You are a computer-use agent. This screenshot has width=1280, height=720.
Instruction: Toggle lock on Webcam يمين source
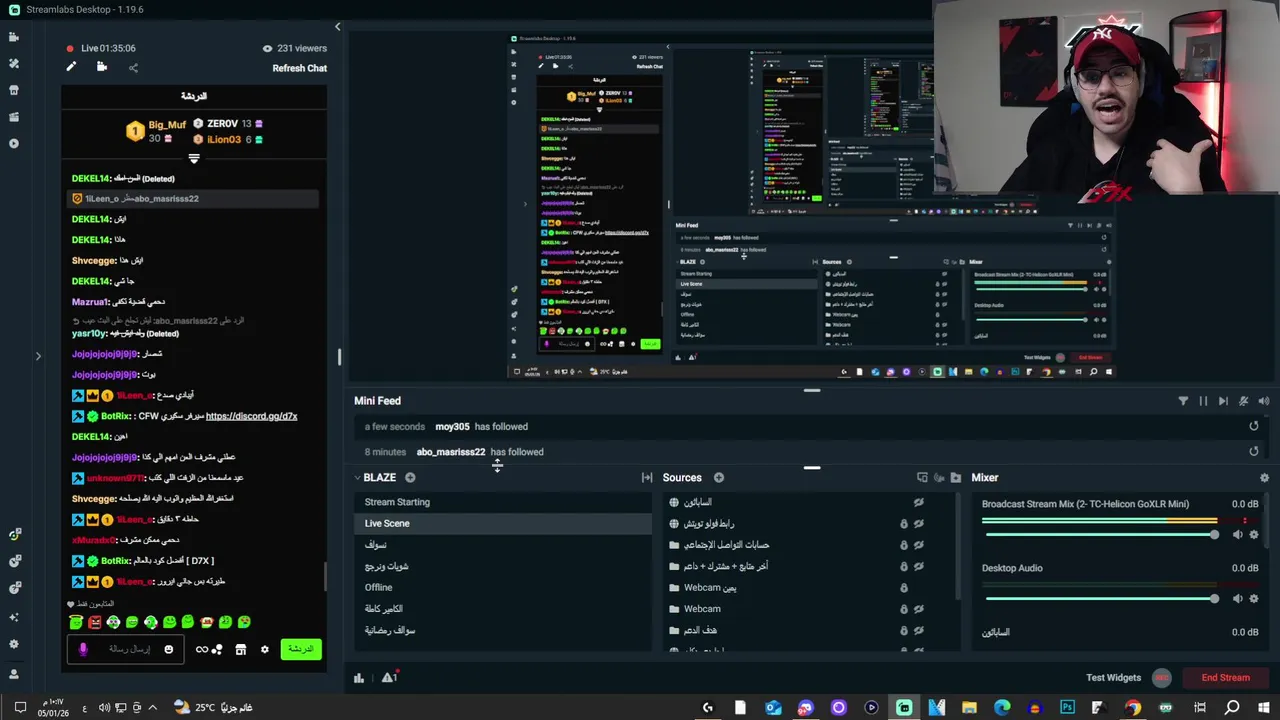[904, 588]
